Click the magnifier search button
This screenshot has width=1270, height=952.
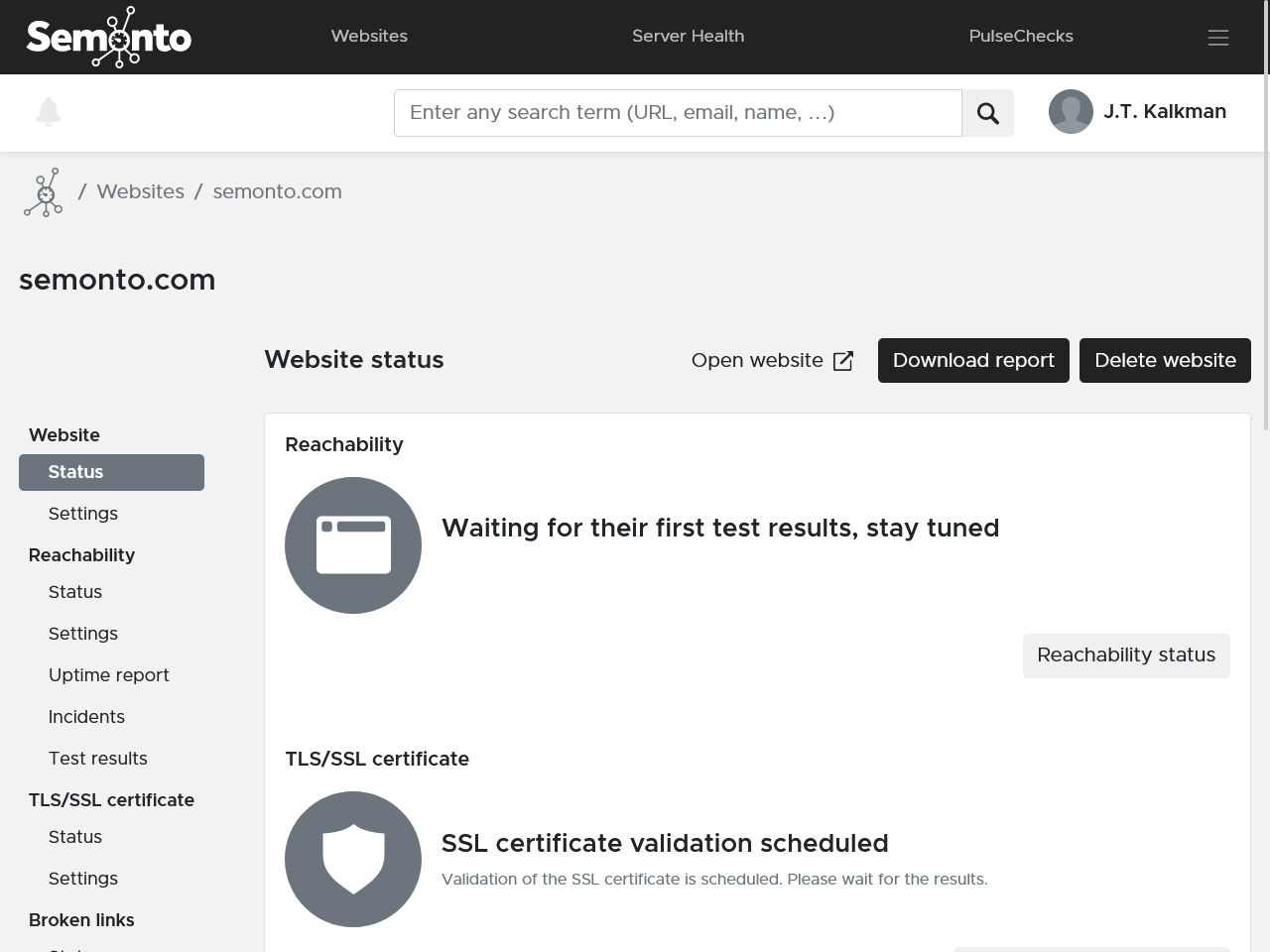click(988, 113)
